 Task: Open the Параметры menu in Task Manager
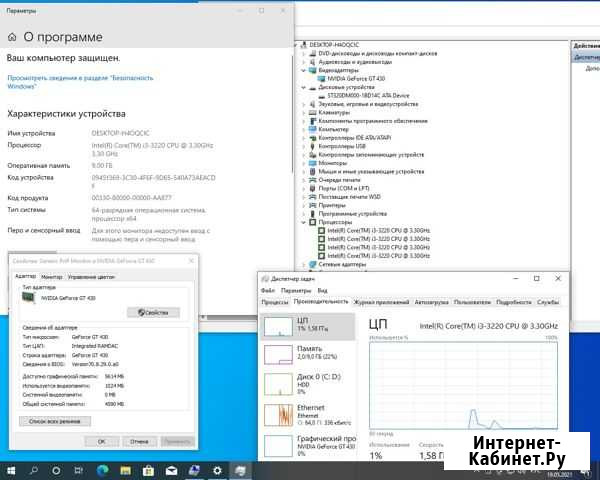point(296,291)
